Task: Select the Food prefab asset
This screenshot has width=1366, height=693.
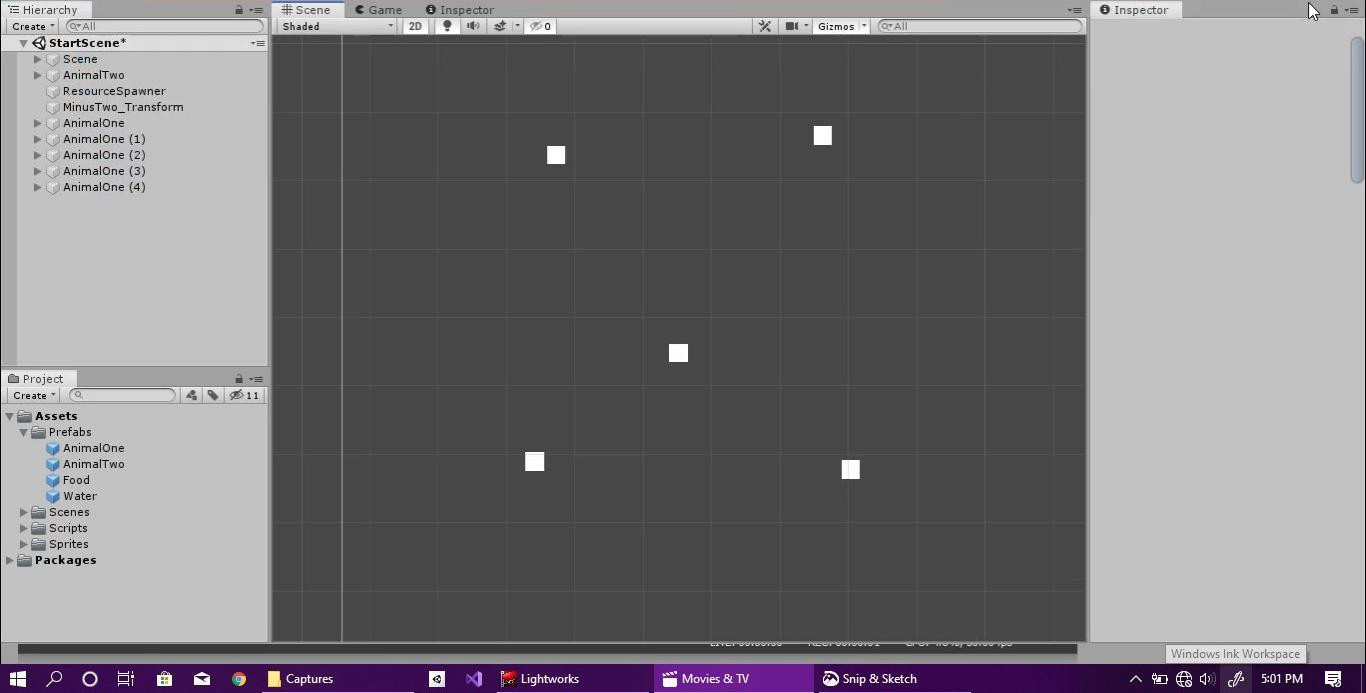Action: click(x=76, y=480)
